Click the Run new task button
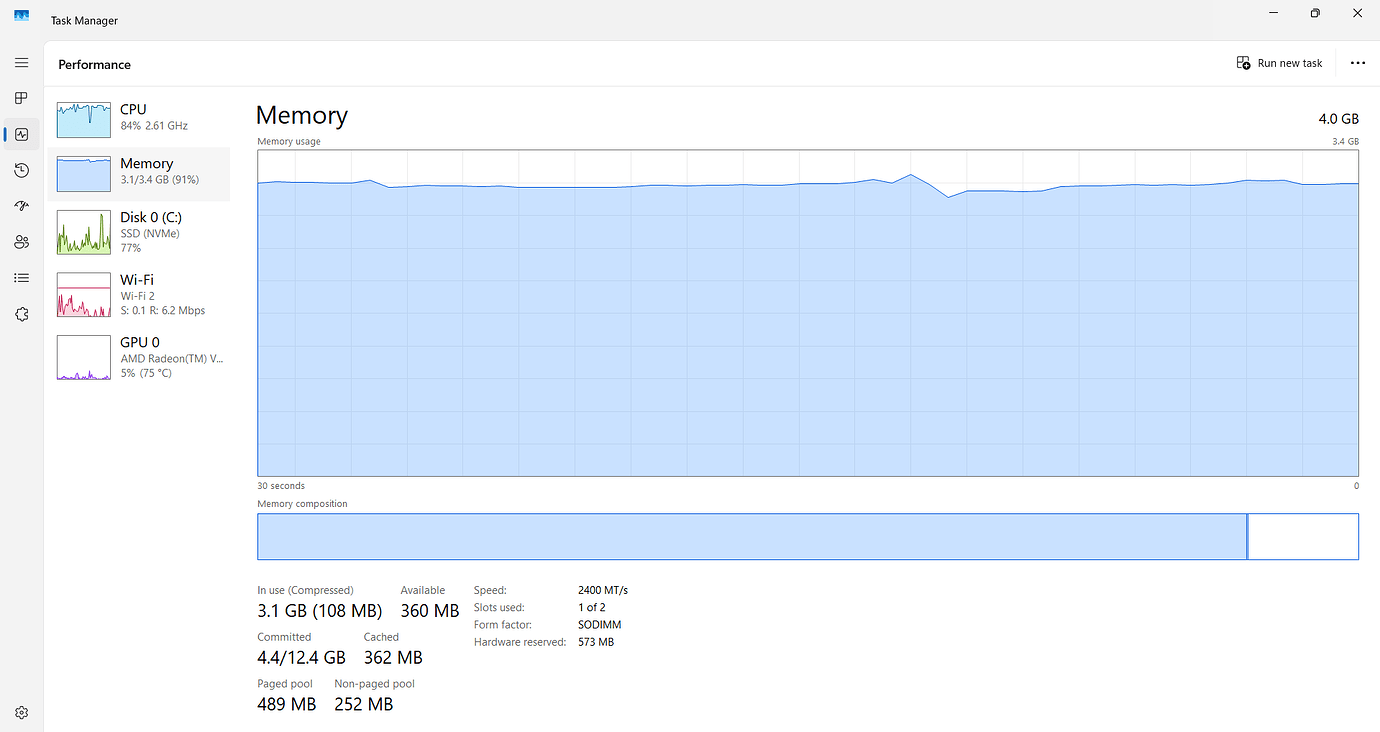Screen dimensions: 1380x732 coord(1279,63)
